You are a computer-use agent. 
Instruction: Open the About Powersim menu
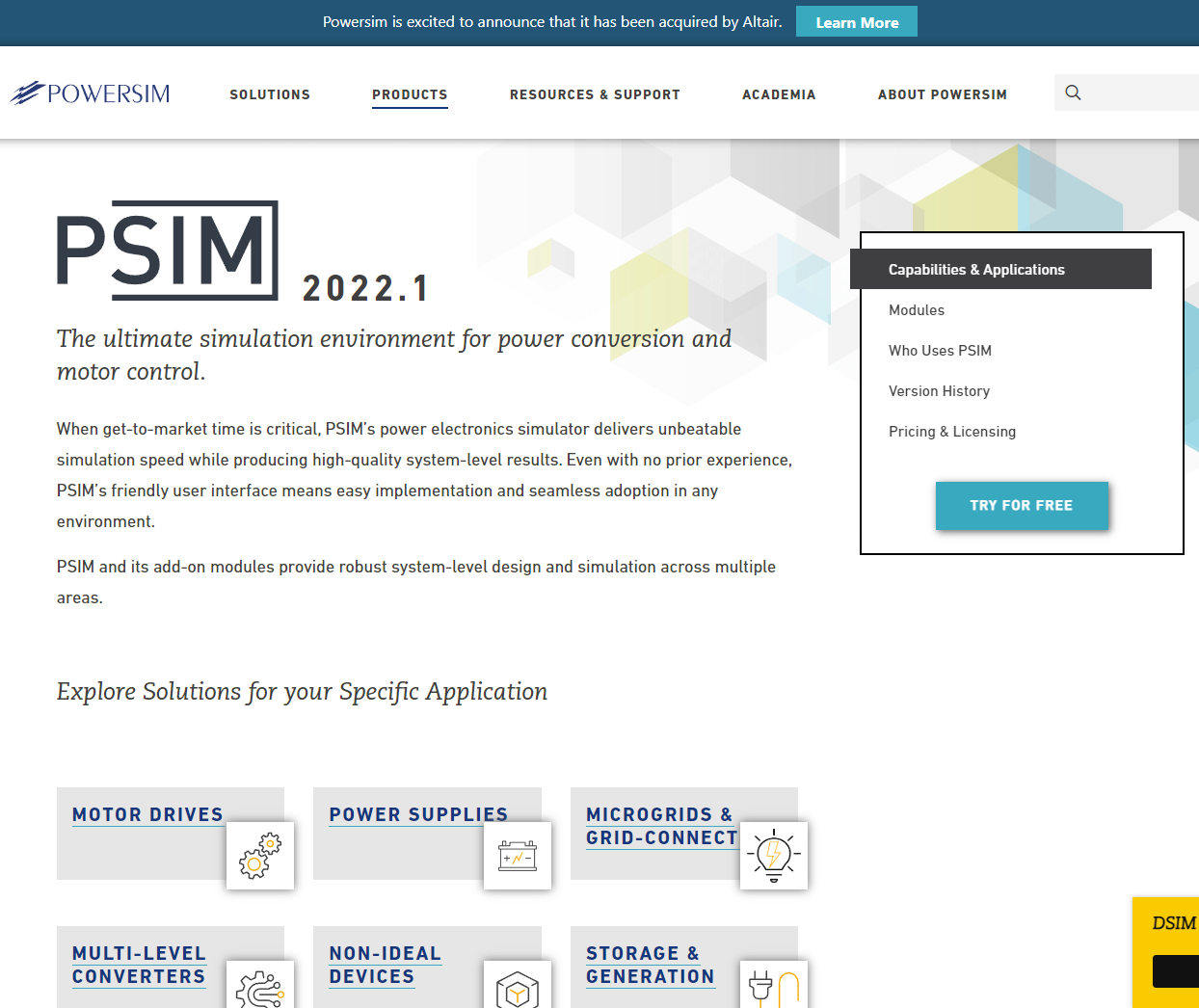click(x=943, y=94)
